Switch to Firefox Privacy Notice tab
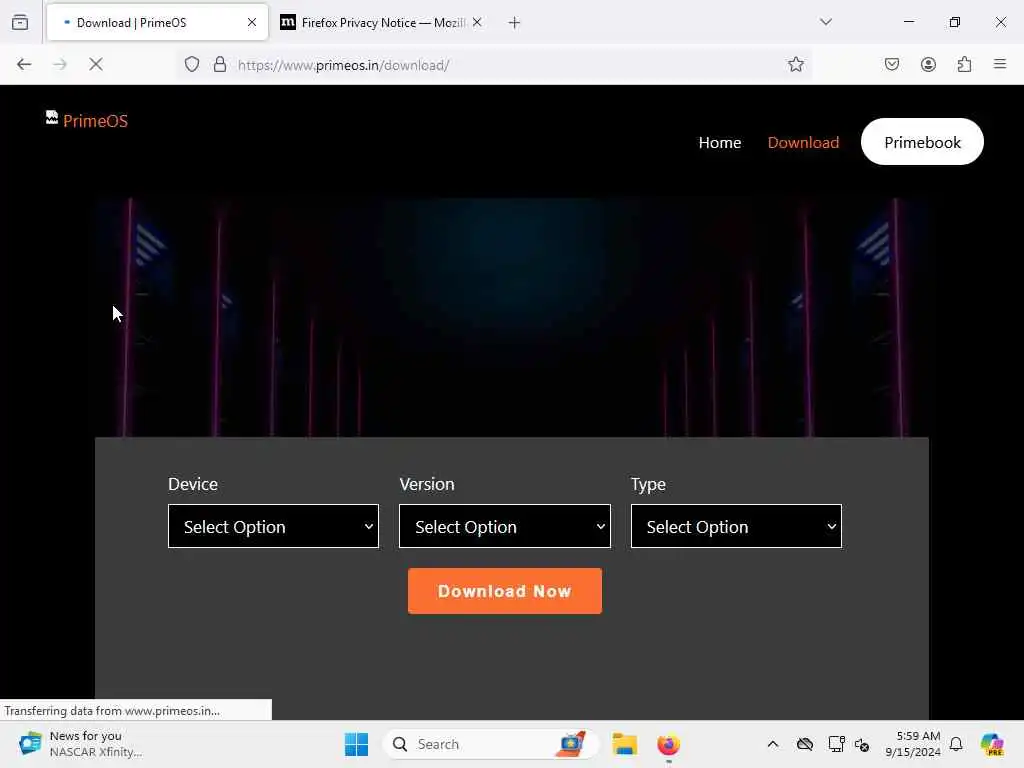 (x=381, y=22)
